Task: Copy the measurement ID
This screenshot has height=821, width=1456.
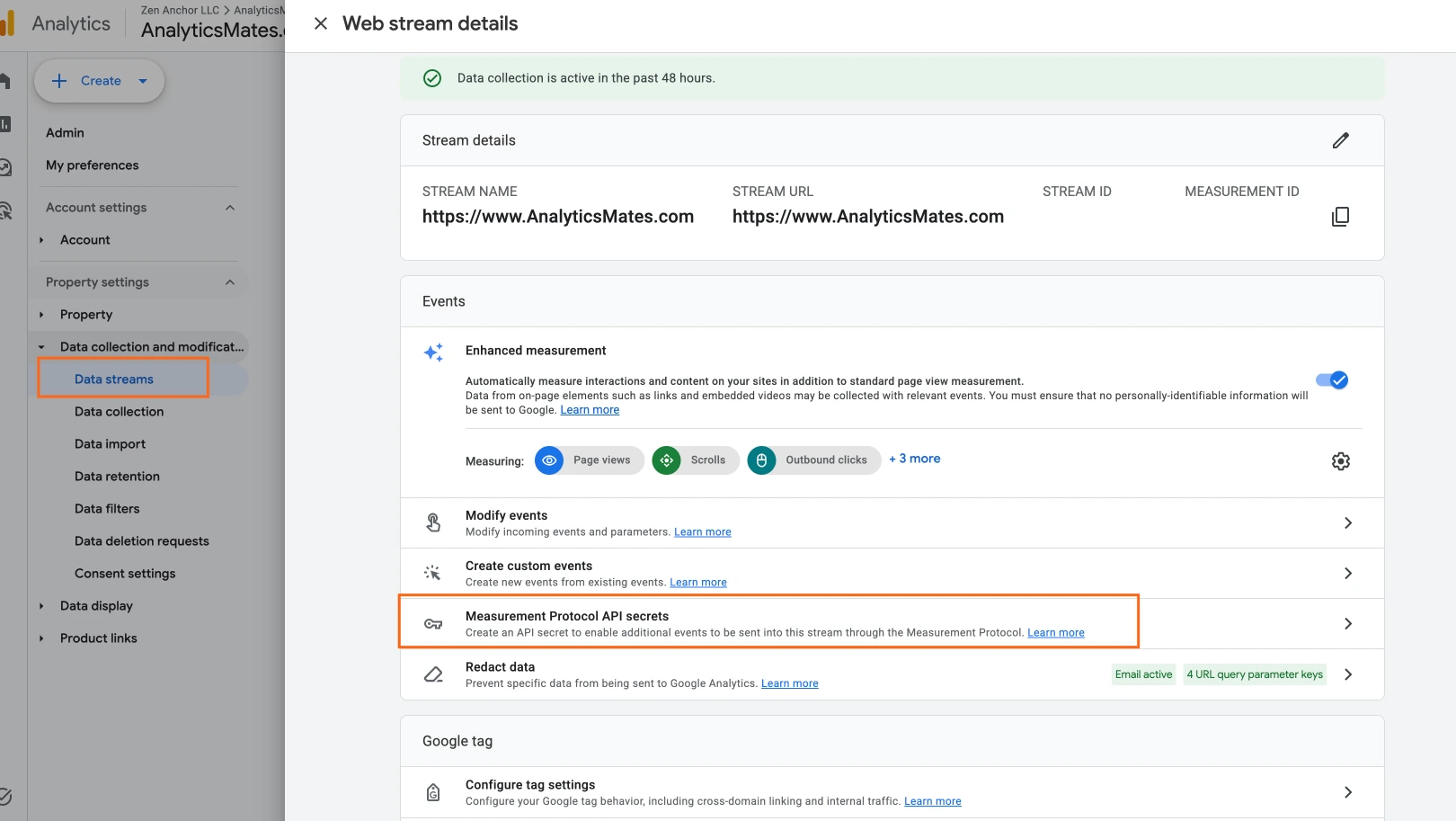Action: pos(1340,217)
